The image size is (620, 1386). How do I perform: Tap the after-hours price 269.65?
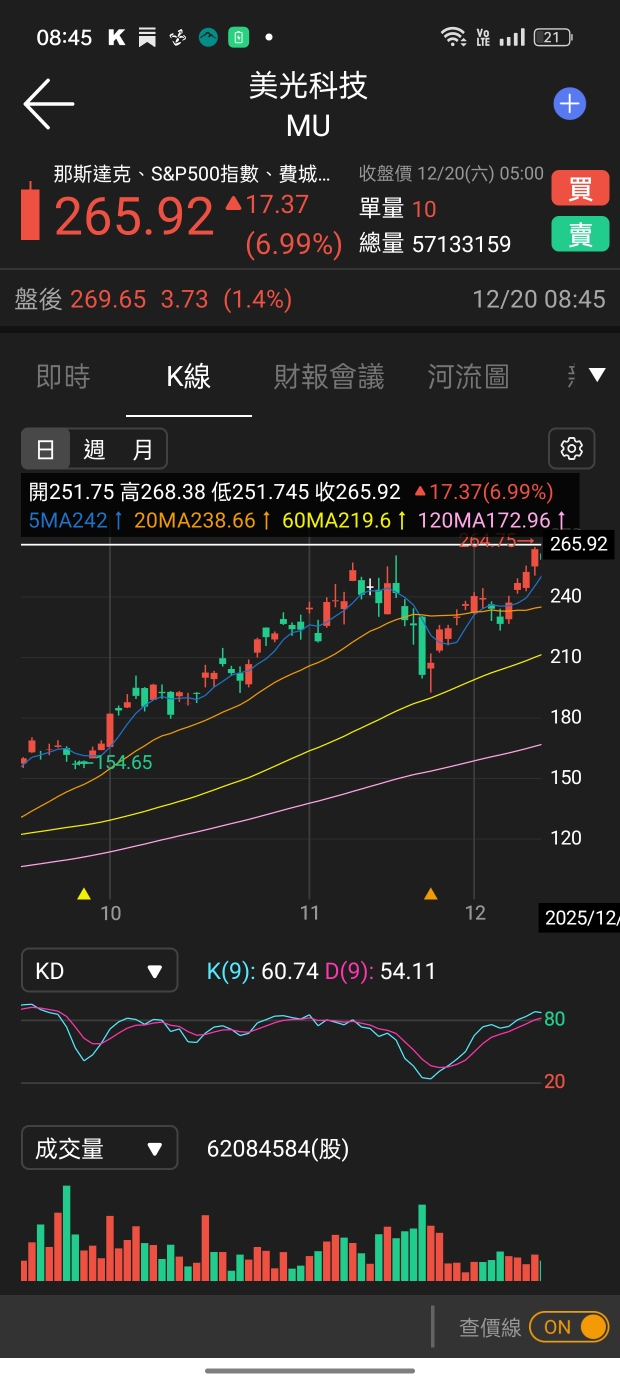pyautogui.click(x=108, y=299)
